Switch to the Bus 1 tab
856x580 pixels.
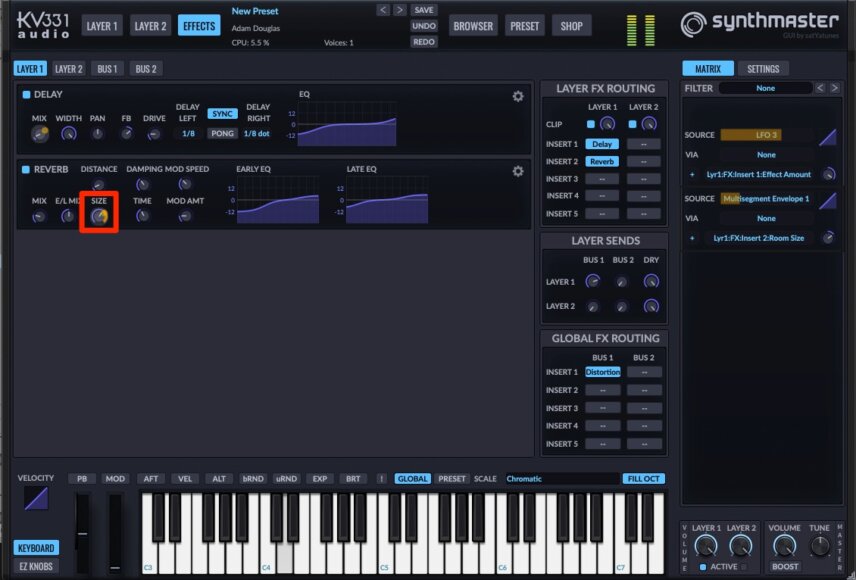pos(107,69)
